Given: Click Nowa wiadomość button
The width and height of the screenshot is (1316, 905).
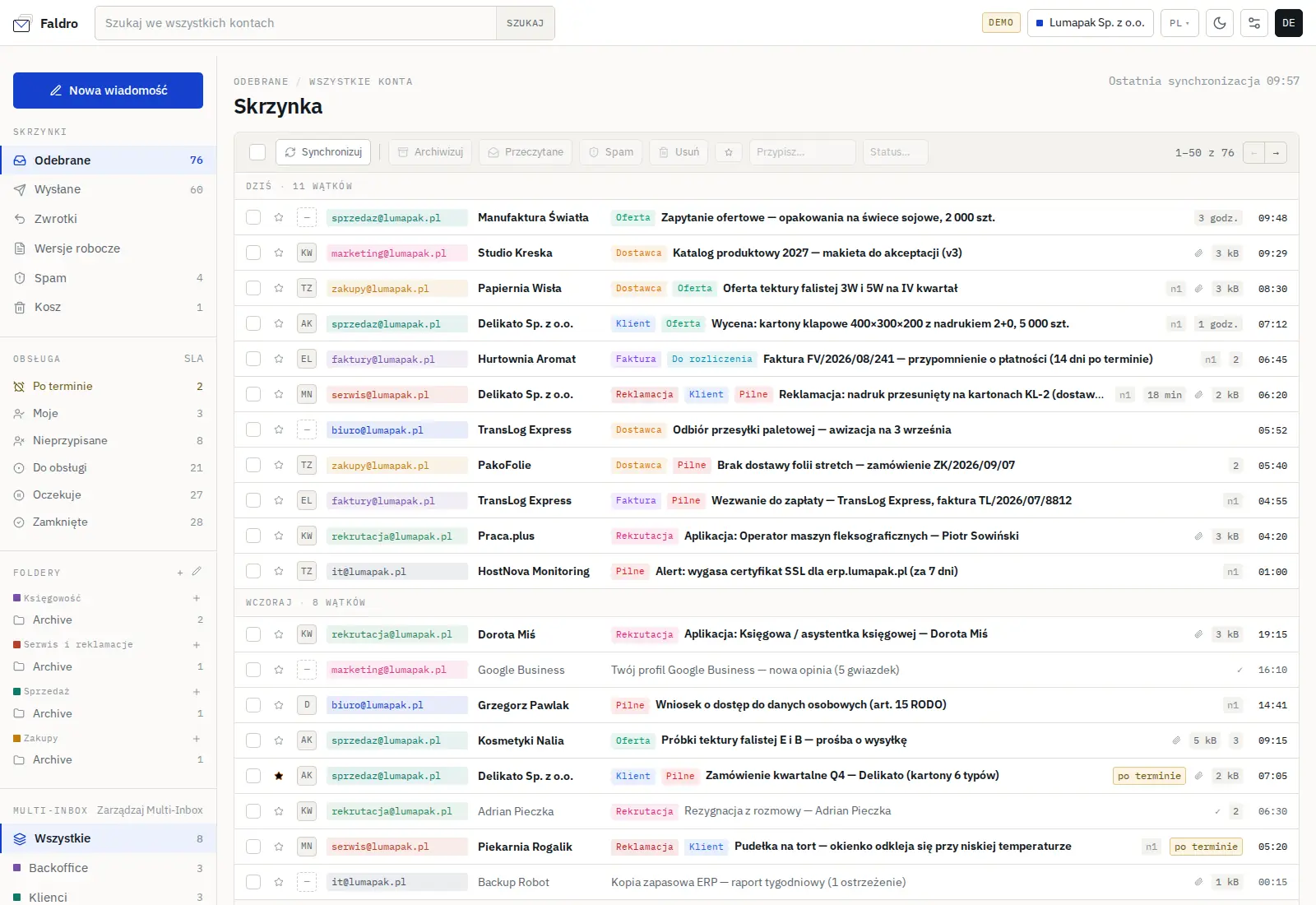Looking at the screenshot, I should coord(108,90).
